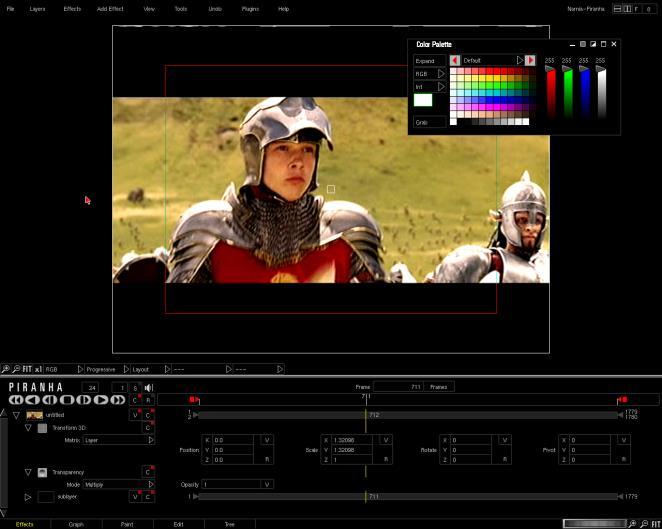The height and width of the screenshot is (529, 662).
Task: Stop playback
Action: [x=67, y=399]
